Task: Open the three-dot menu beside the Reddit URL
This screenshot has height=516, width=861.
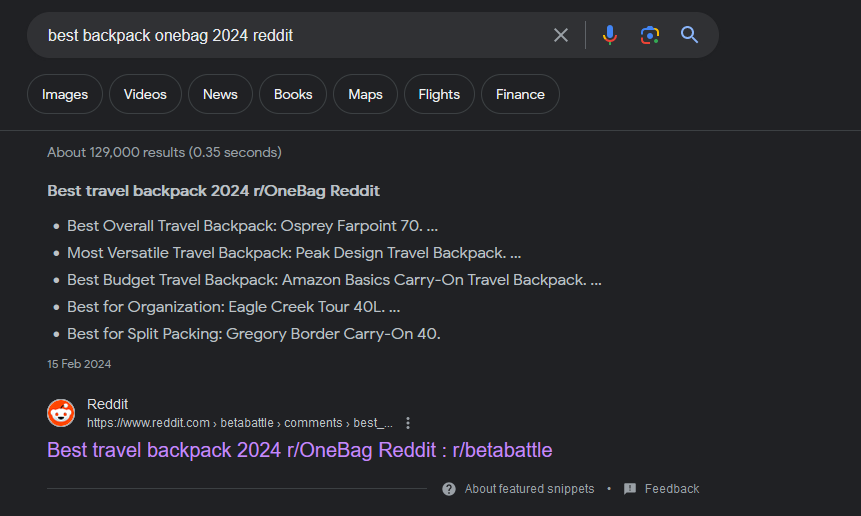Action: click(407, 423)
